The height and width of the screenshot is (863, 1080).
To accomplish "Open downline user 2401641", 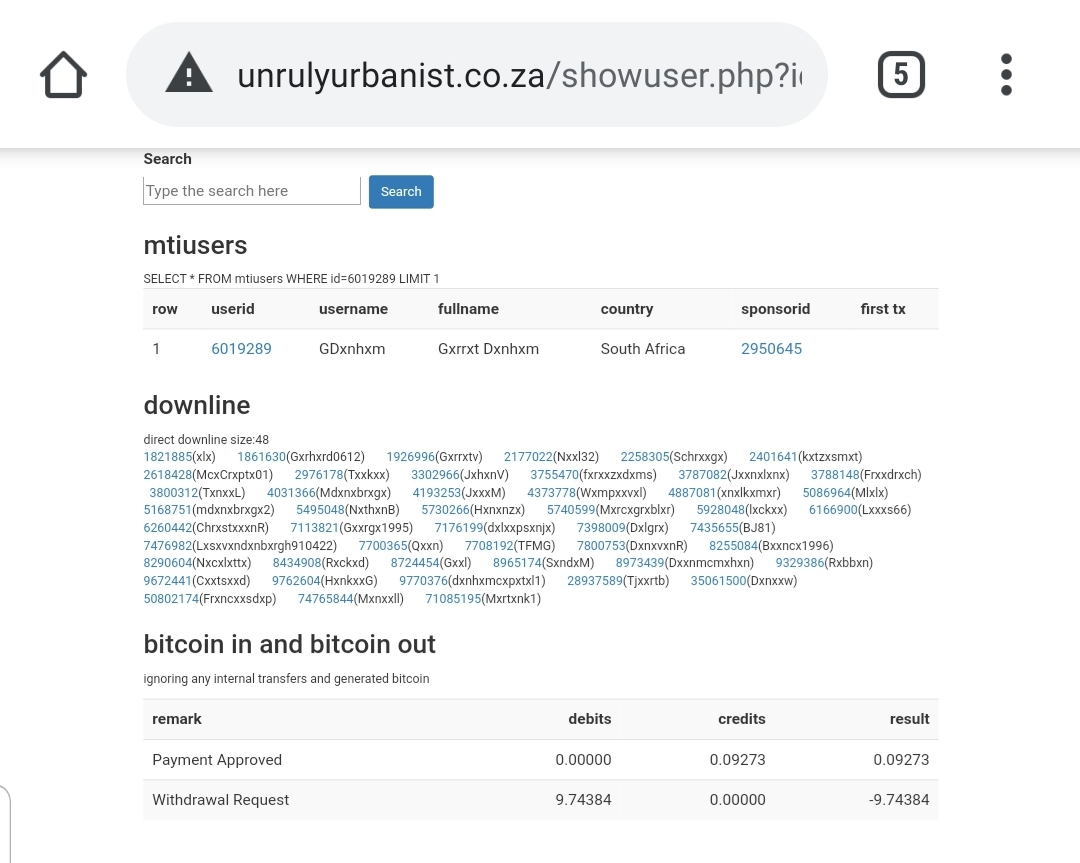I will (773, 457).
